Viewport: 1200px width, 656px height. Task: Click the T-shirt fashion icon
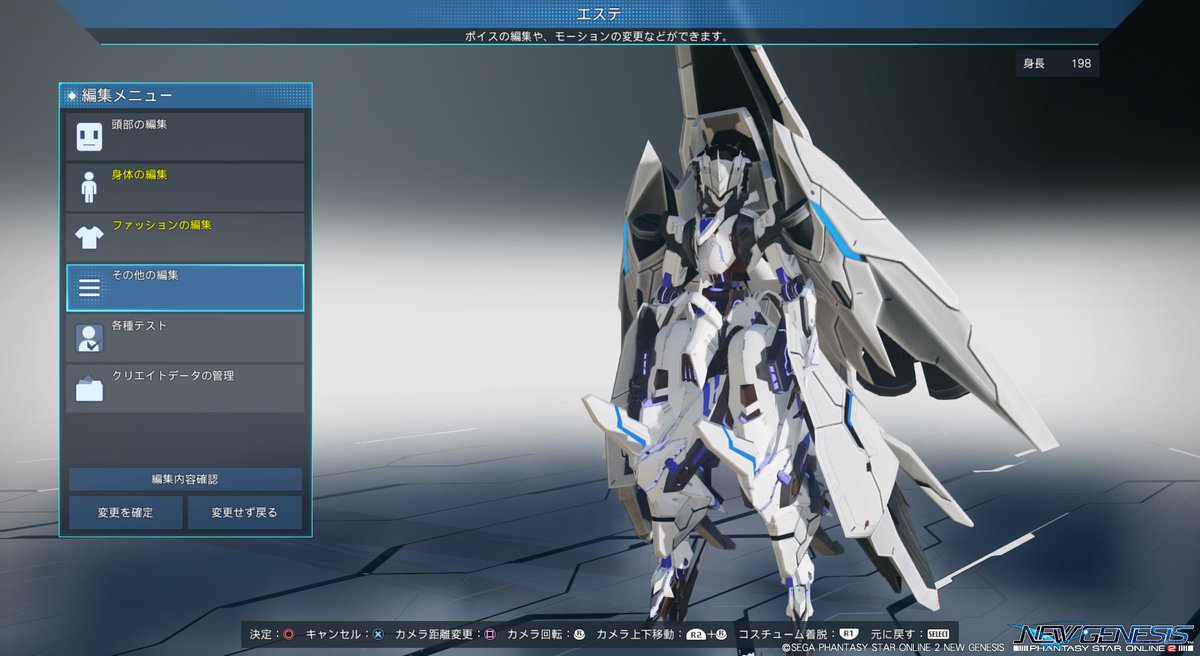(x=90, y=238)
